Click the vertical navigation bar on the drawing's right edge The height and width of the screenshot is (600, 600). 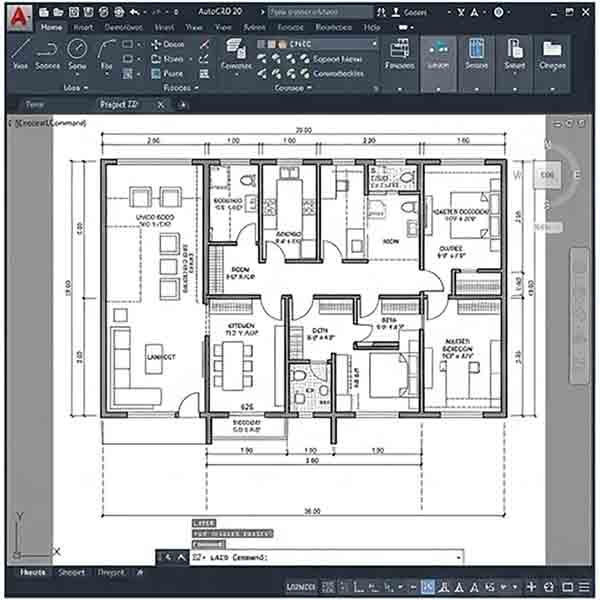coord(579,316)
